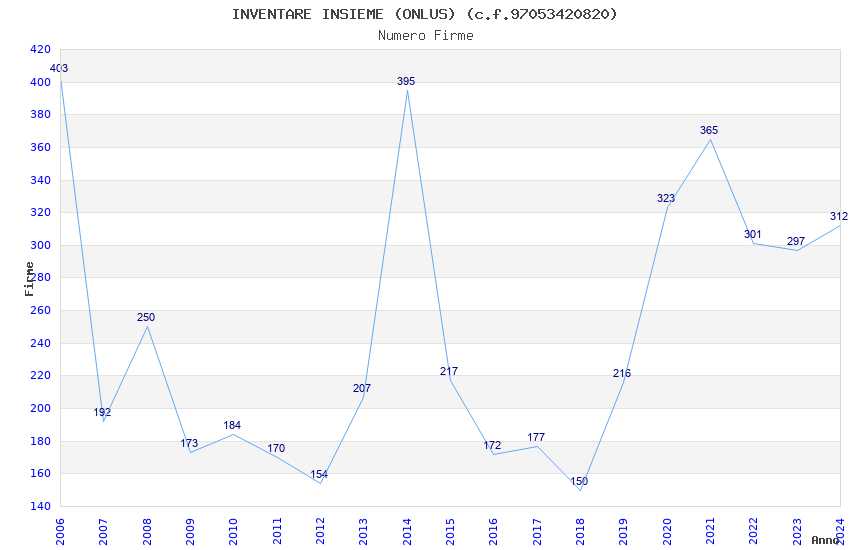This screenshot has height=550, width=850.
Task: Select data label 403 for 2006
Action: 59,68
